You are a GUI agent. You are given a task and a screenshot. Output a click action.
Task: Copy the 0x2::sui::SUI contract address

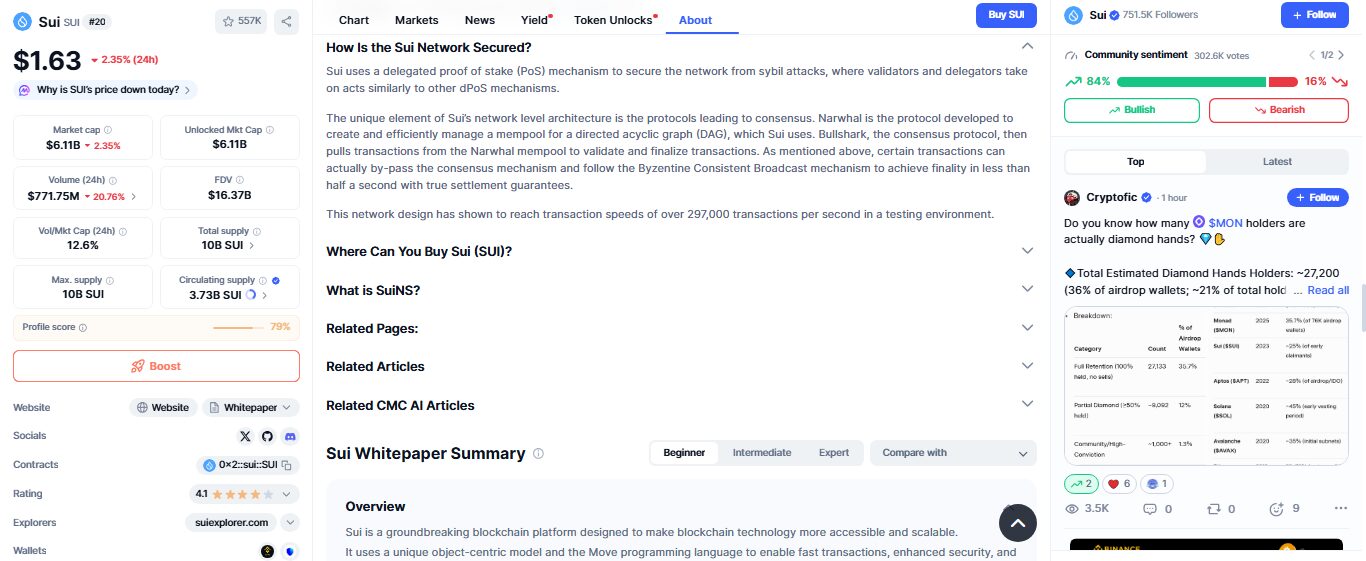coord(286,465)
